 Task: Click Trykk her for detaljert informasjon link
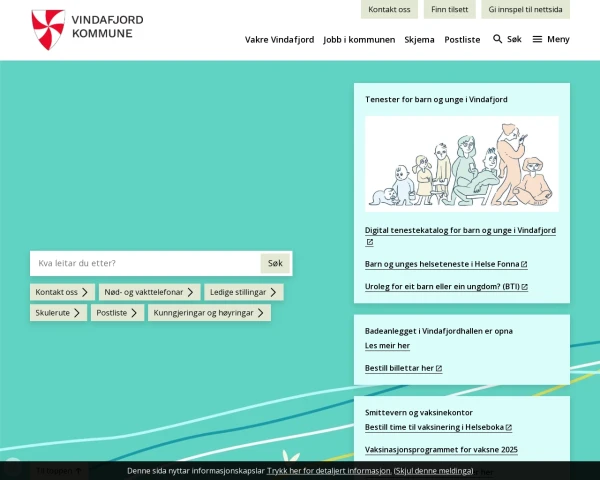(x=329, y=471)
